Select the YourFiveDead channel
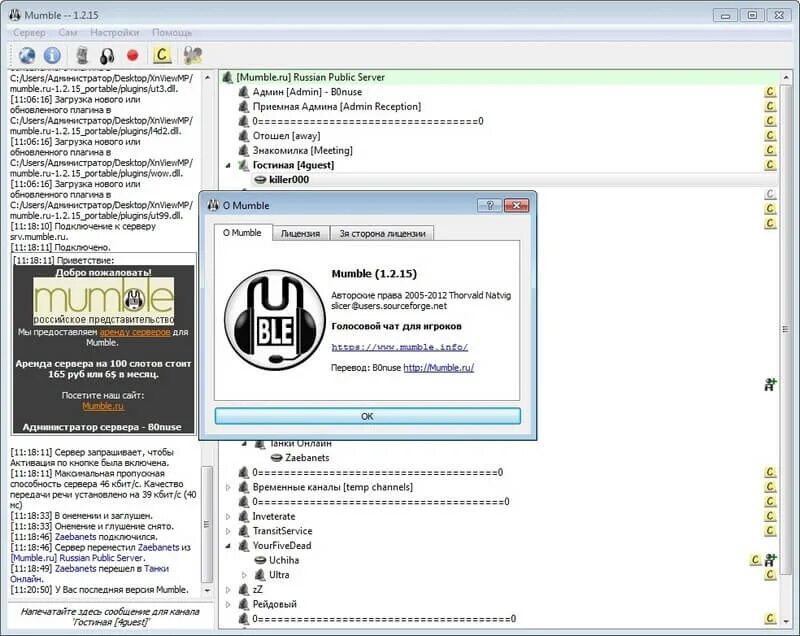This screenshot has width=800, height=636. click(x=282, y=546)
